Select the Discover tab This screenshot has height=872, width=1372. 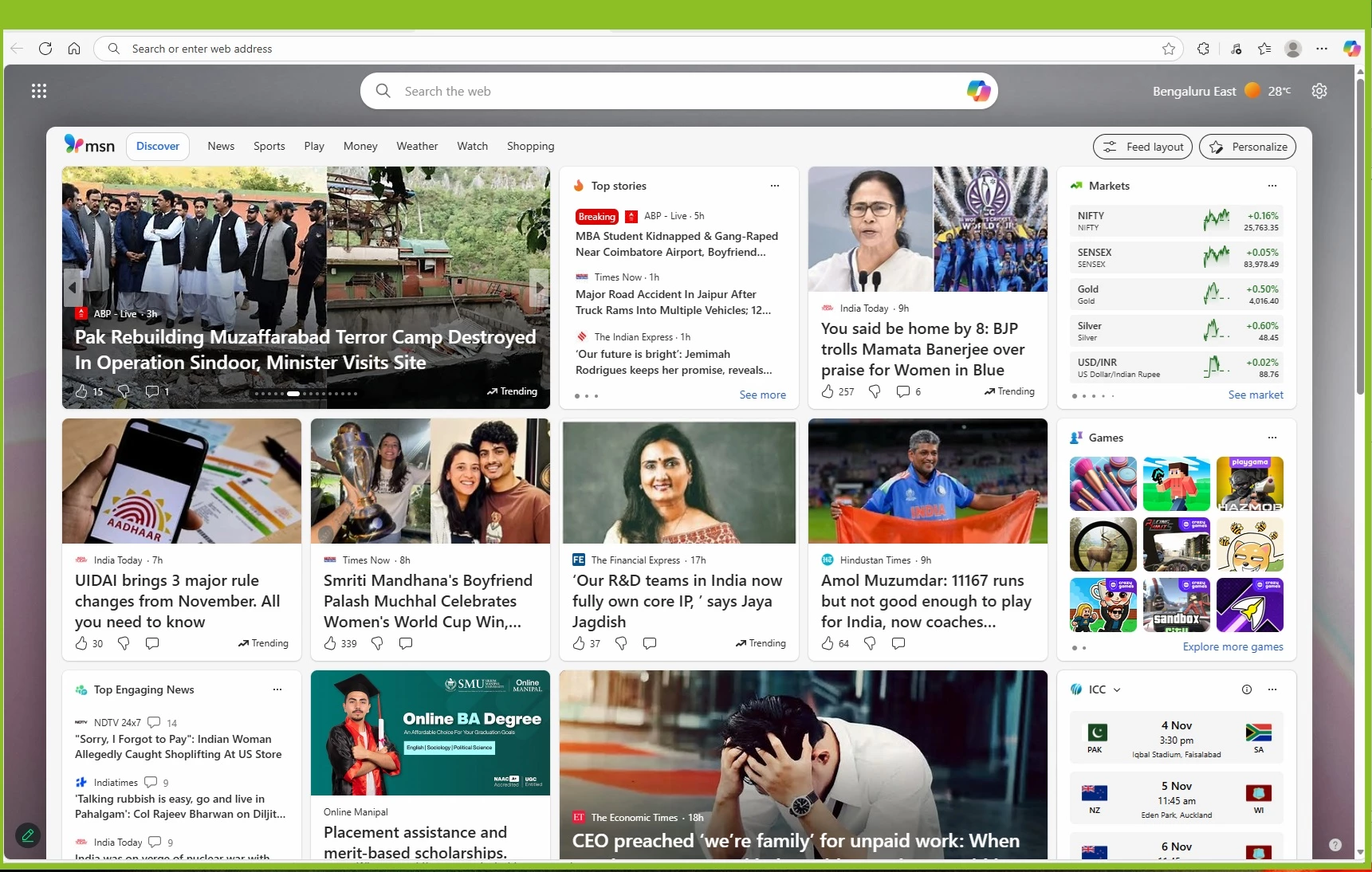(158, 146)
